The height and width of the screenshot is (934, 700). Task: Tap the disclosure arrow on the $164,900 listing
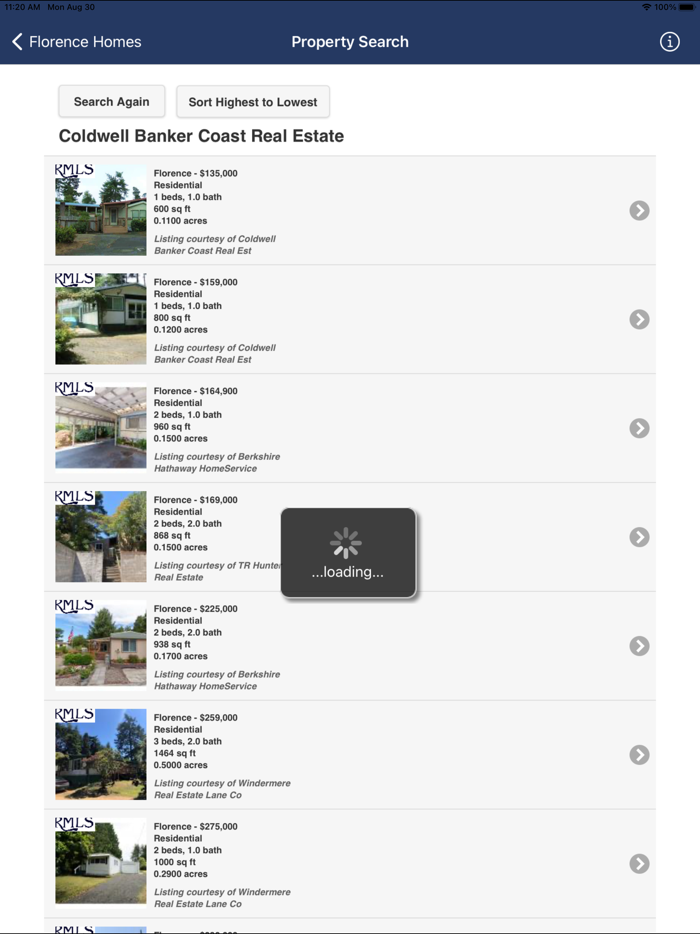click(x=639, y=428)
